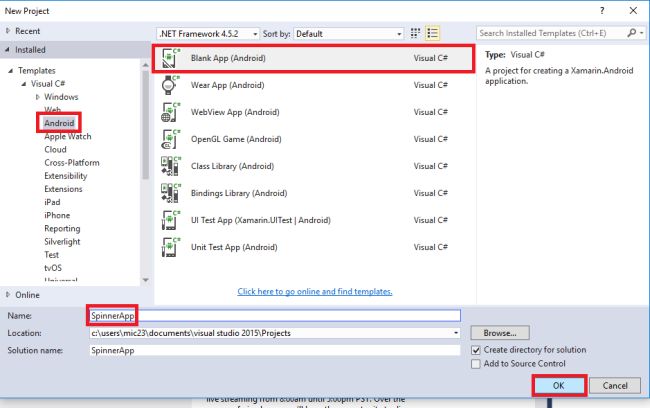Select the Blank App (Android) template icon

click(x=171, y=58)
